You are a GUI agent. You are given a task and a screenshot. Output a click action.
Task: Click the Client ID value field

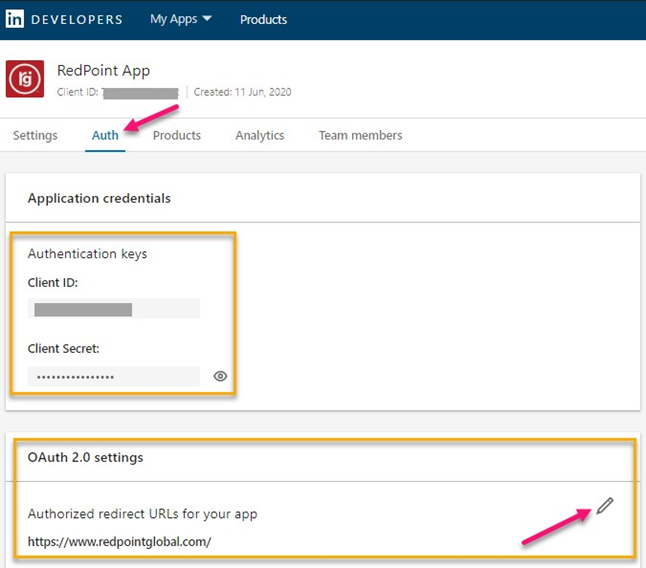[113, 309]
